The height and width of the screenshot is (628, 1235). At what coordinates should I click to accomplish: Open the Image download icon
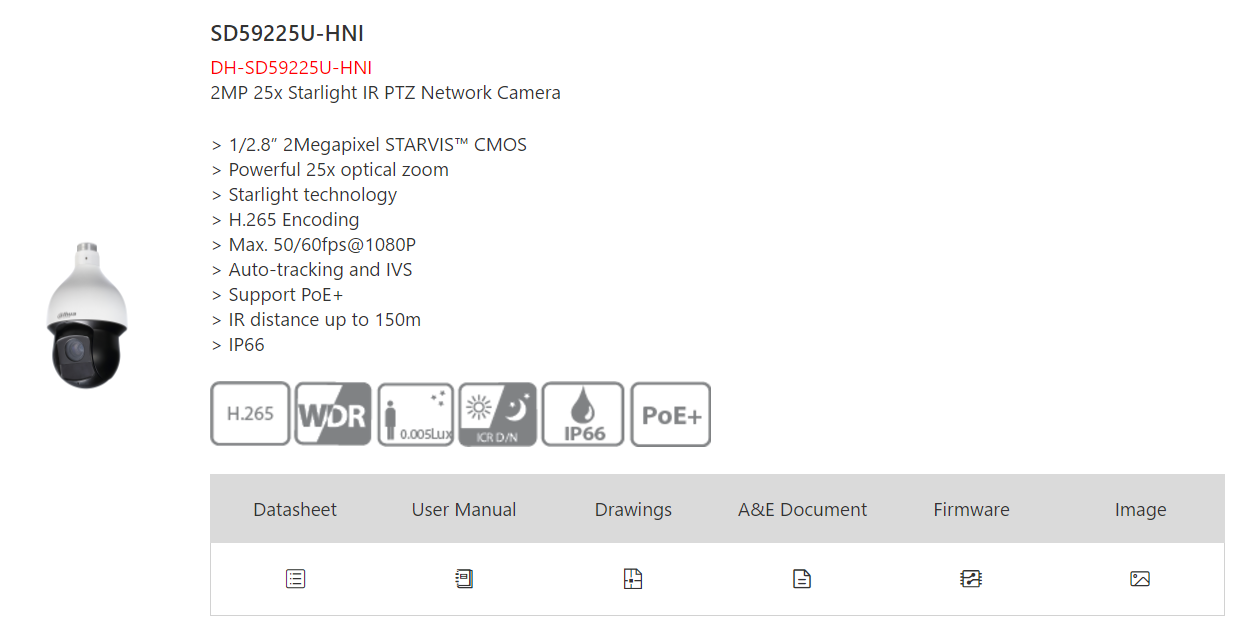click(x=1140, y=578)
